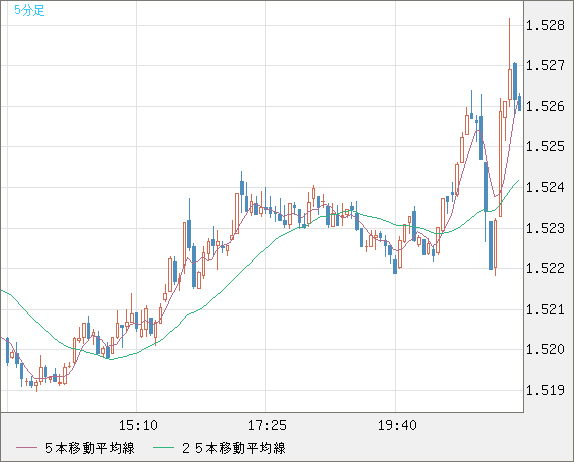The width and height of the screenshot is (574, 462).
Task: Click the 25本移動平均線 legend label
Action: 234,448
